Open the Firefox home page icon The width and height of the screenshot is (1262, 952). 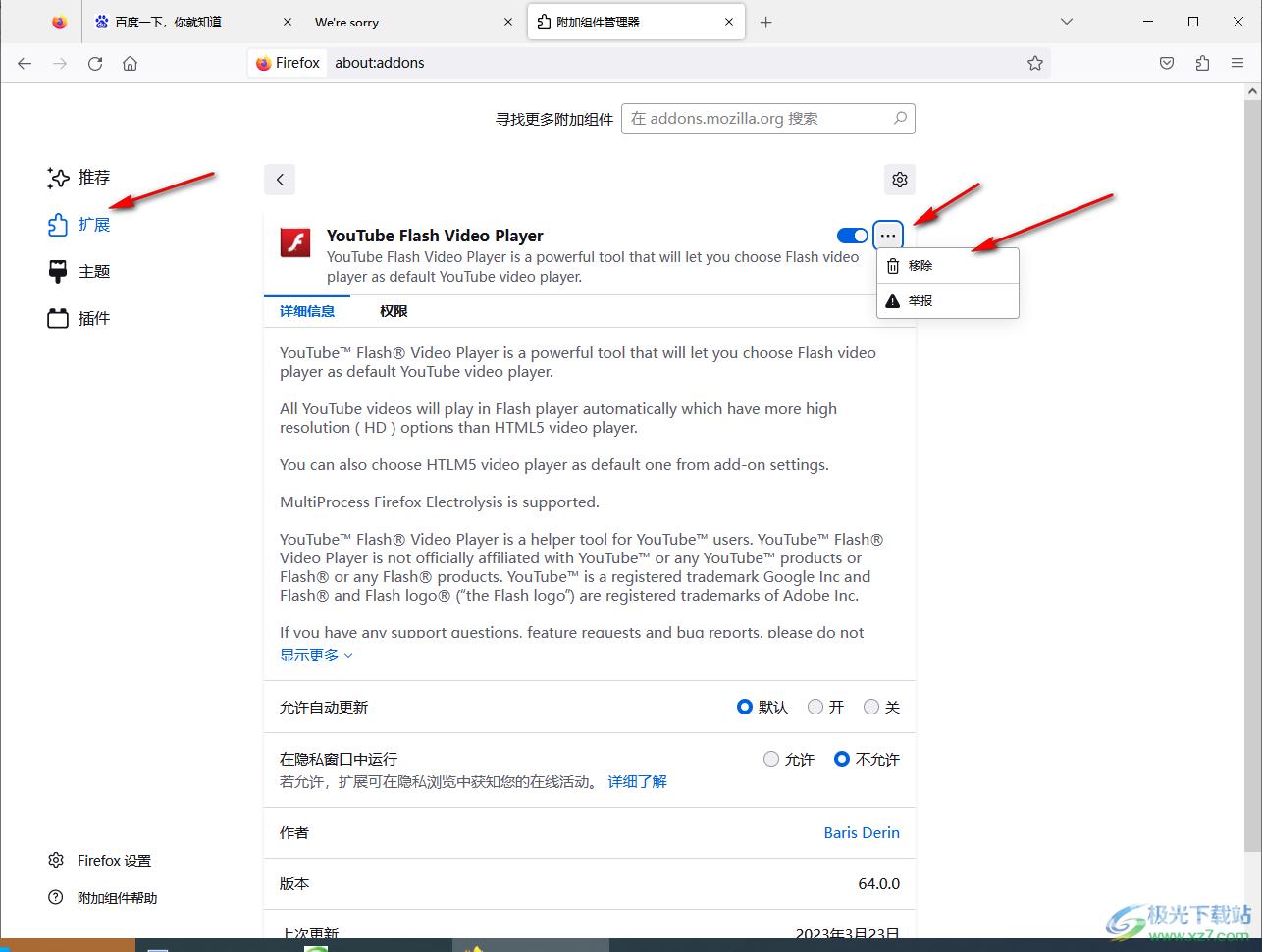pos(131,63)
